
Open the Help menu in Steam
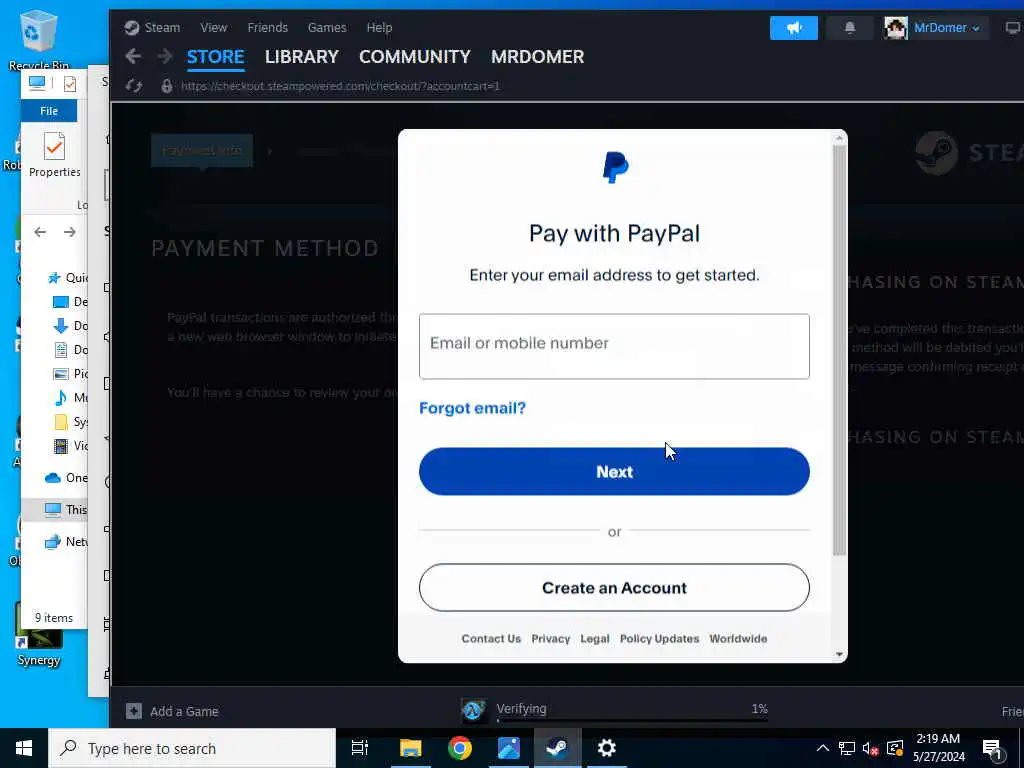379,27
